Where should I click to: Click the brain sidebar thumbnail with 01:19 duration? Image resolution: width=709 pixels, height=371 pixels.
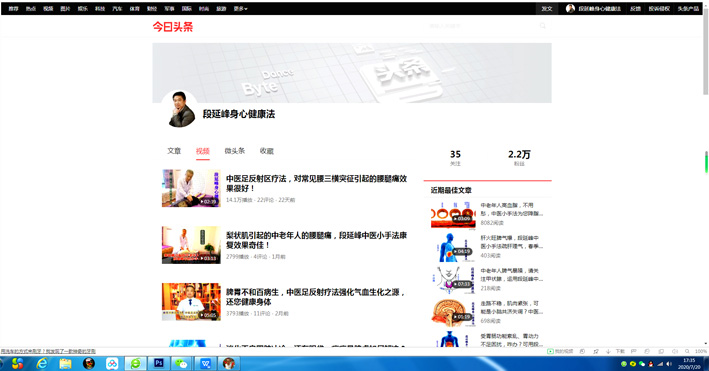click(453, 313)
